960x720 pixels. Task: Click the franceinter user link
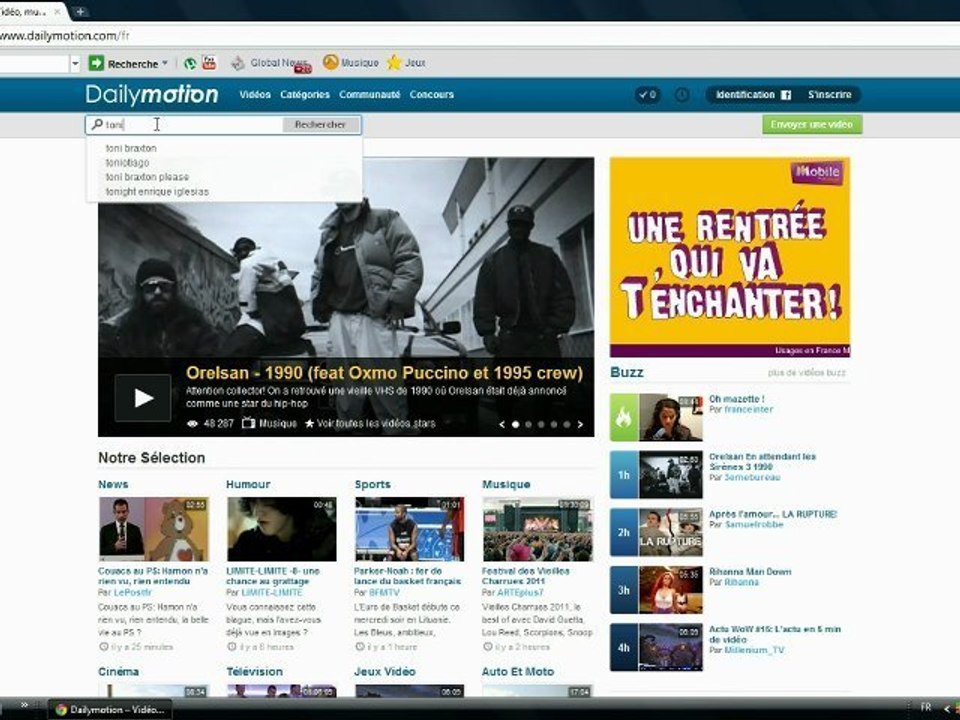(748, 410)
